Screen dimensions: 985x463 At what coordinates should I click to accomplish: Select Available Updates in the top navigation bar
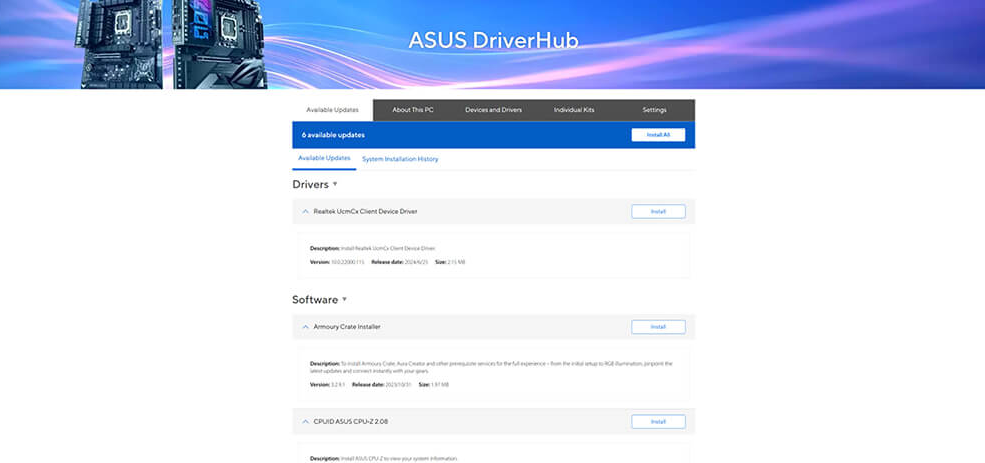[332, 110]
